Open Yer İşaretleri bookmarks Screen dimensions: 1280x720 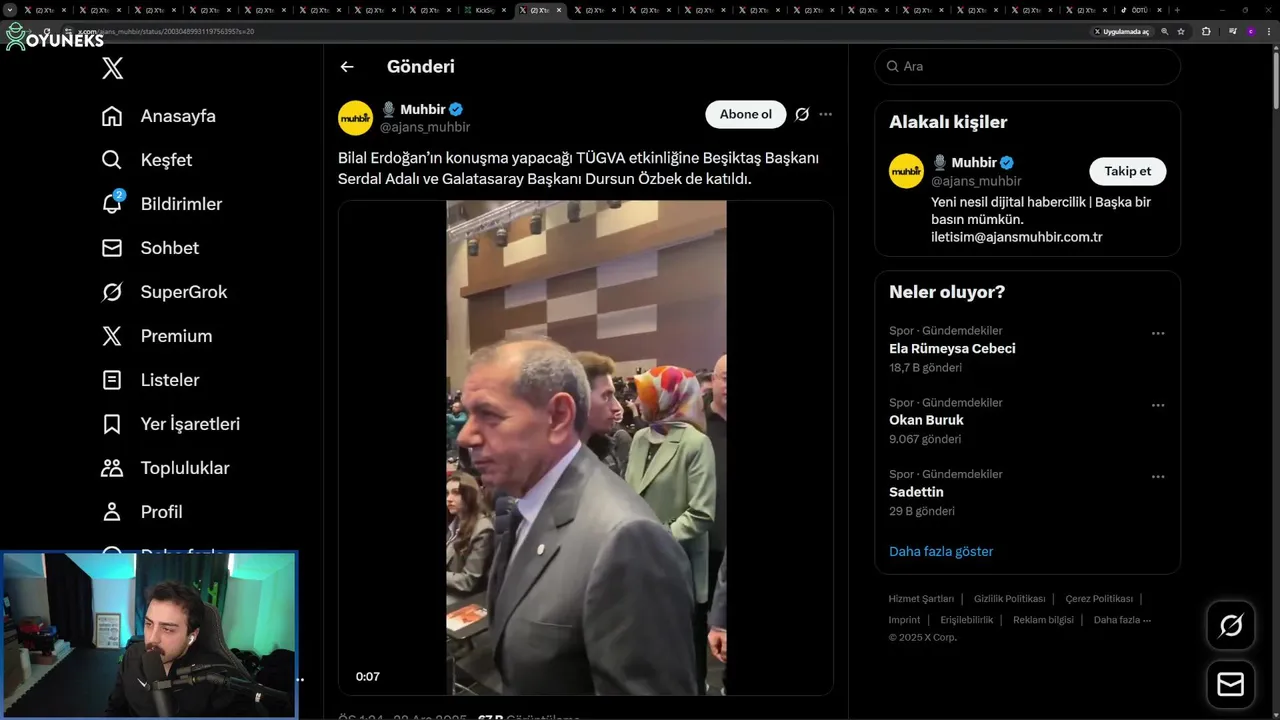click(x=171, y=424)
